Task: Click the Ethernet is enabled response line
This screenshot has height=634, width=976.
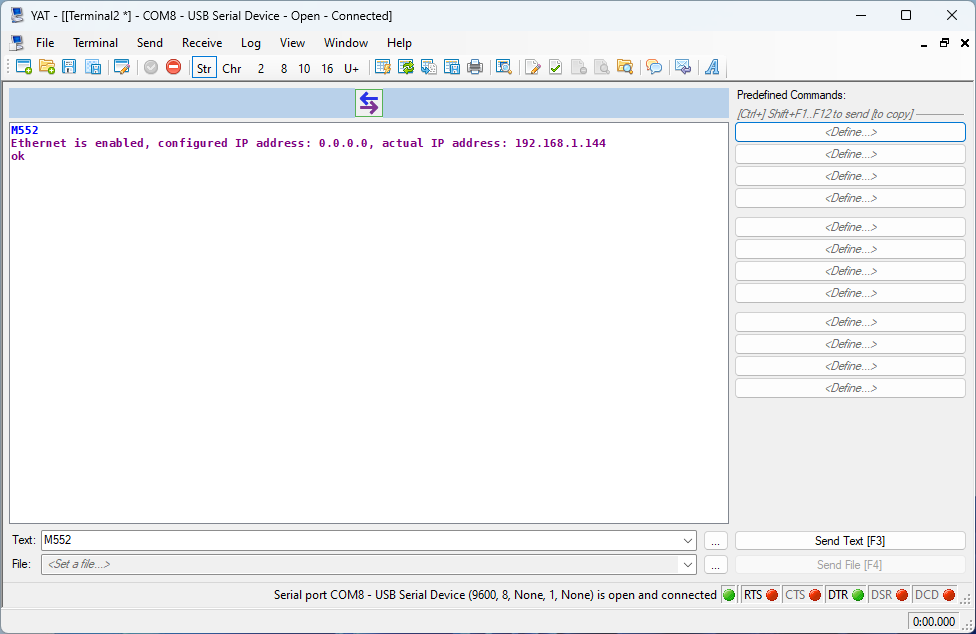Action: pyautogui.click(x=308, y=143)
